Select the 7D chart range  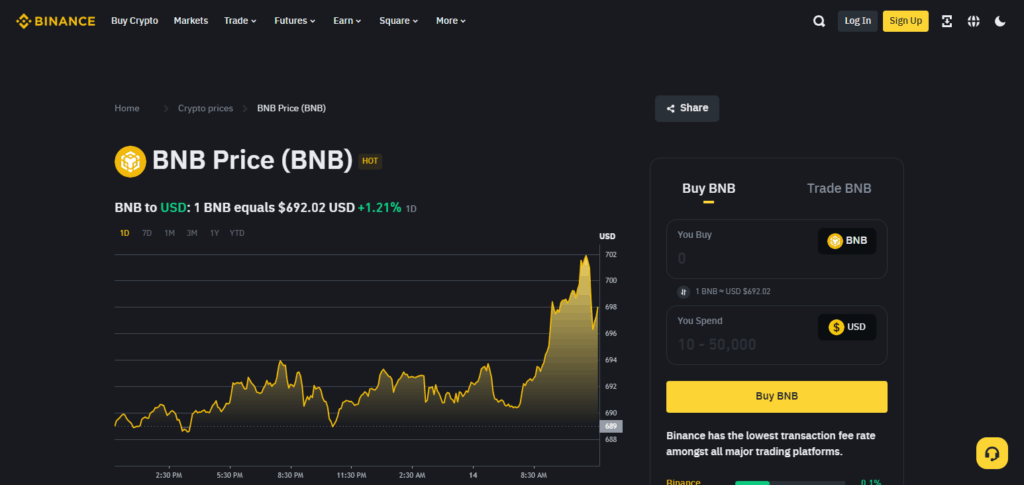point(147,233)
